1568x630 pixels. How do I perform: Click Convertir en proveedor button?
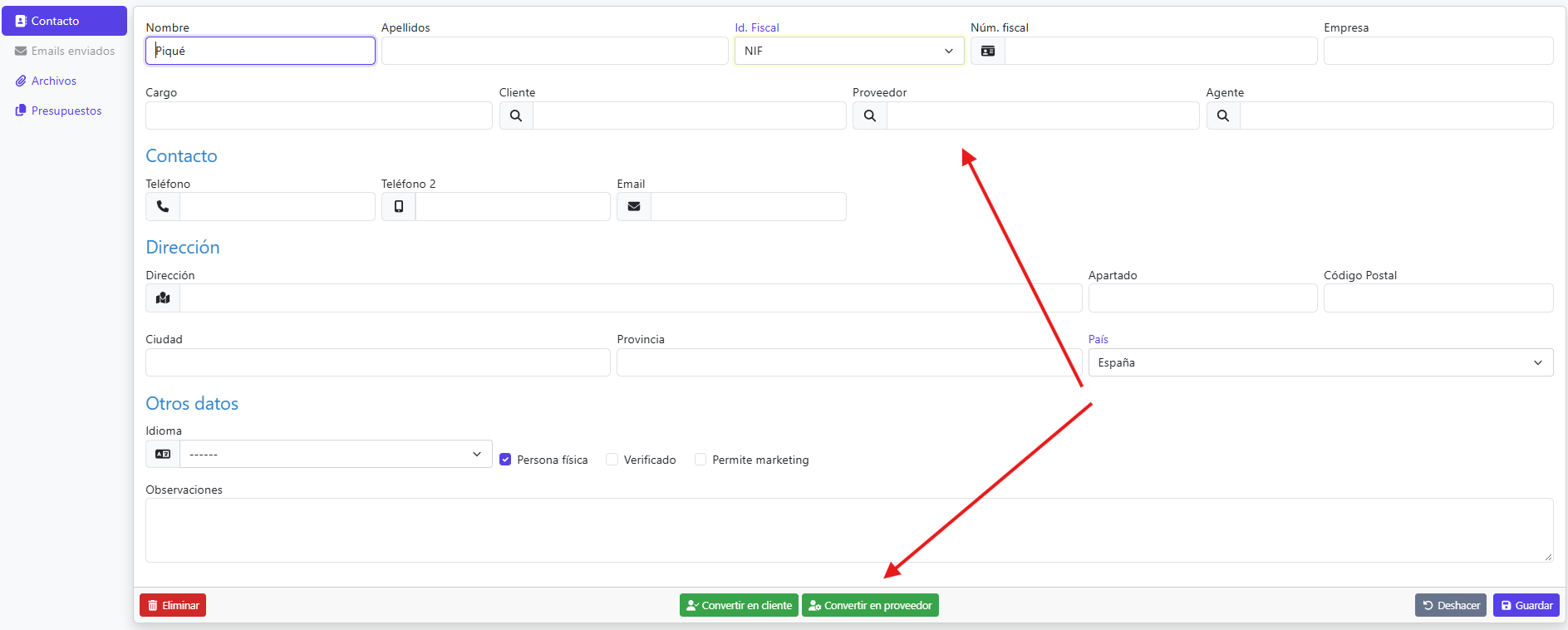pos(870,605)
